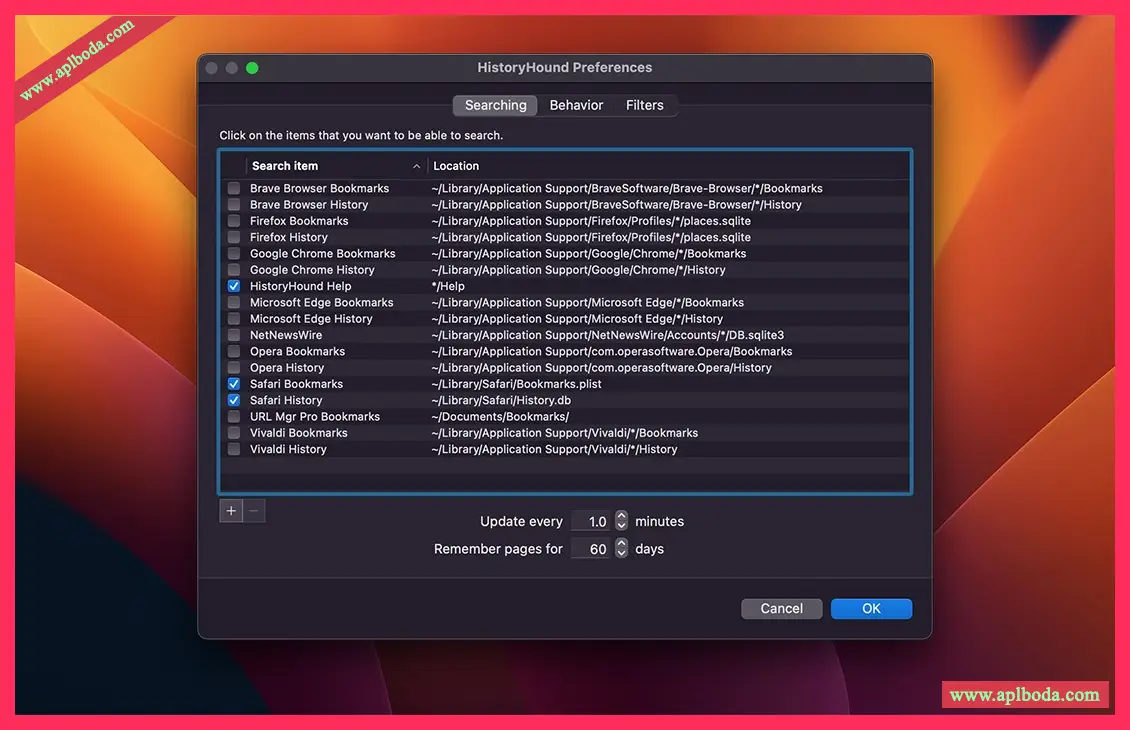Click the */Help location text
The image size is (1130, 730).
pos(448,286)
